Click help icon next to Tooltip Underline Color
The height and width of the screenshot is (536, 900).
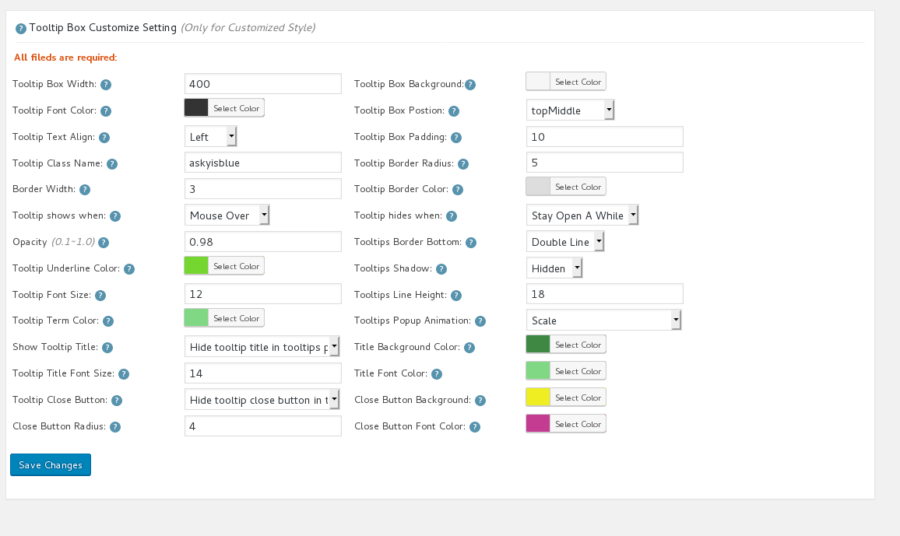(x=129, y=269)
